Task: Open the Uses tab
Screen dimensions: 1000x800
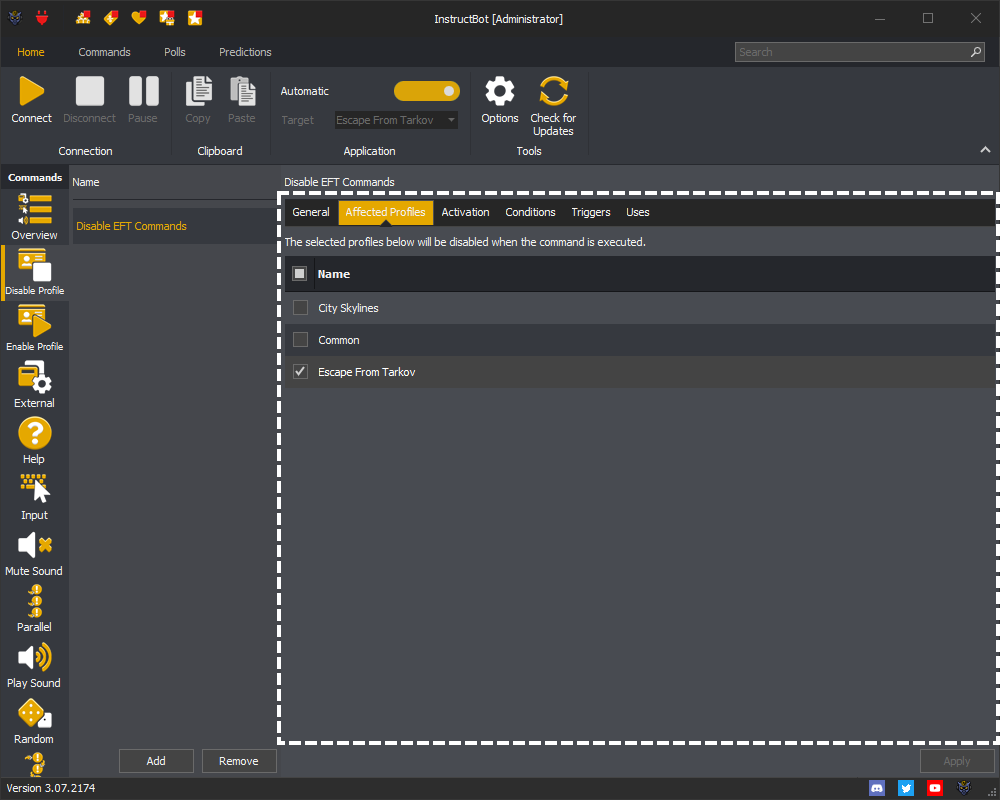Action: click(638, 212)
